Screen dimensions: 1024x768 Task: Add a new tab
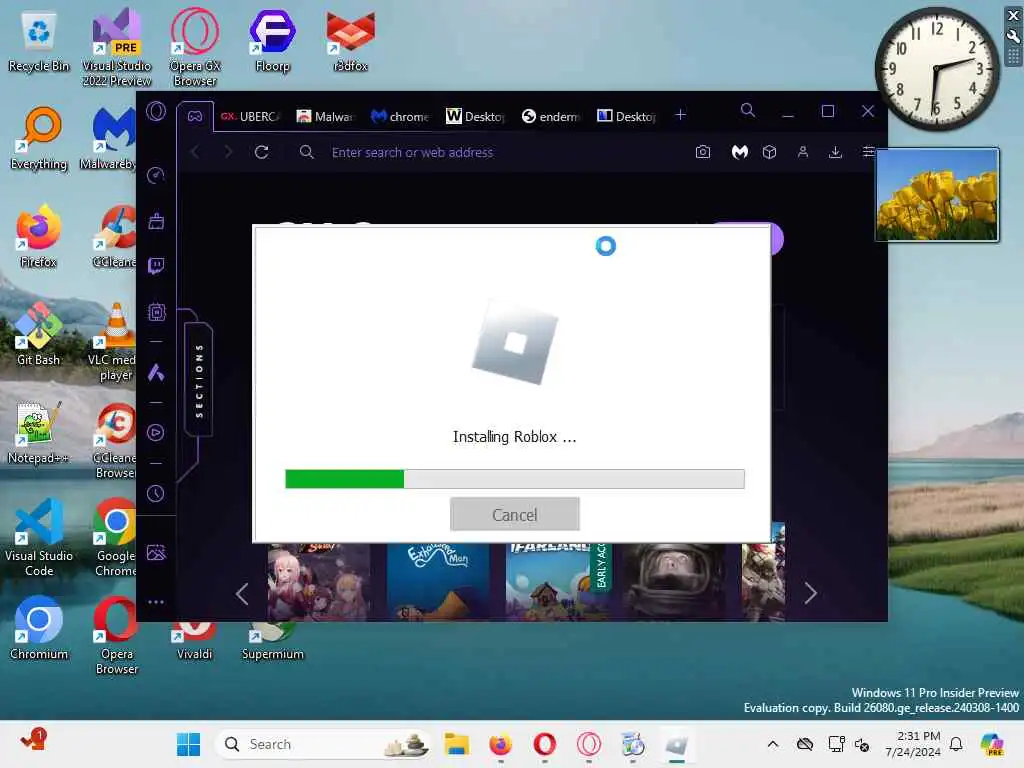[x=680, y=115]
